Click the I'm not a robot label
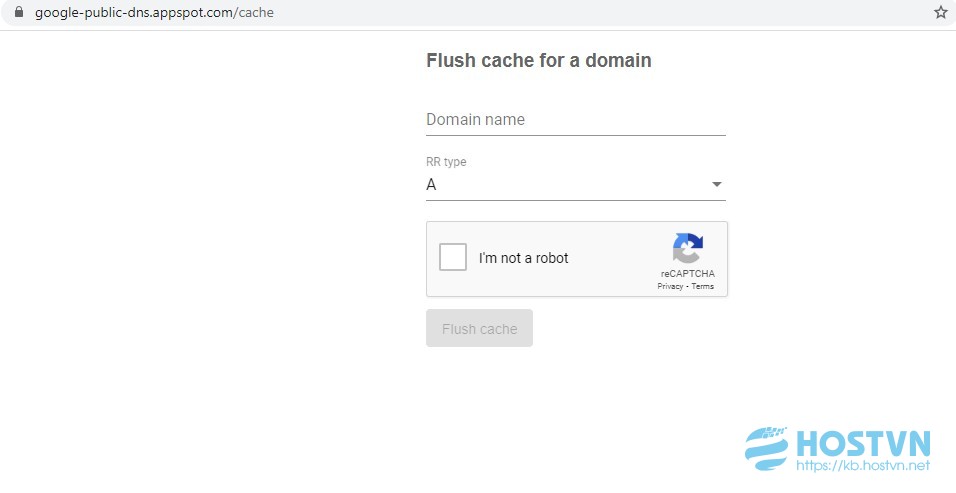This screenshot has width=956, height=493. [x=524, y=258]
